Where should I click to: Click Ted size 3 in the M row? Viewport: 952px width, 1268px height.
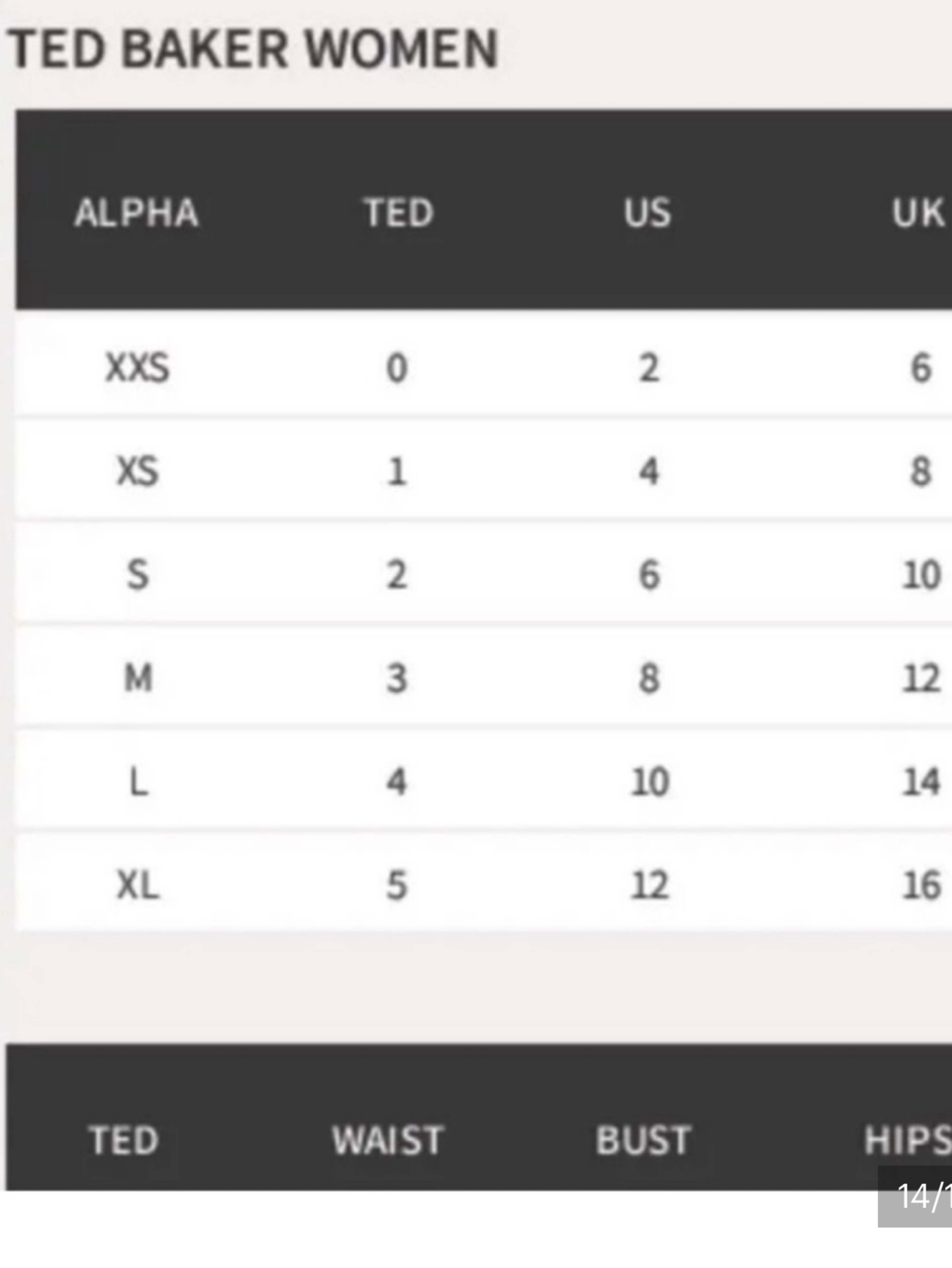coord(397,679)
